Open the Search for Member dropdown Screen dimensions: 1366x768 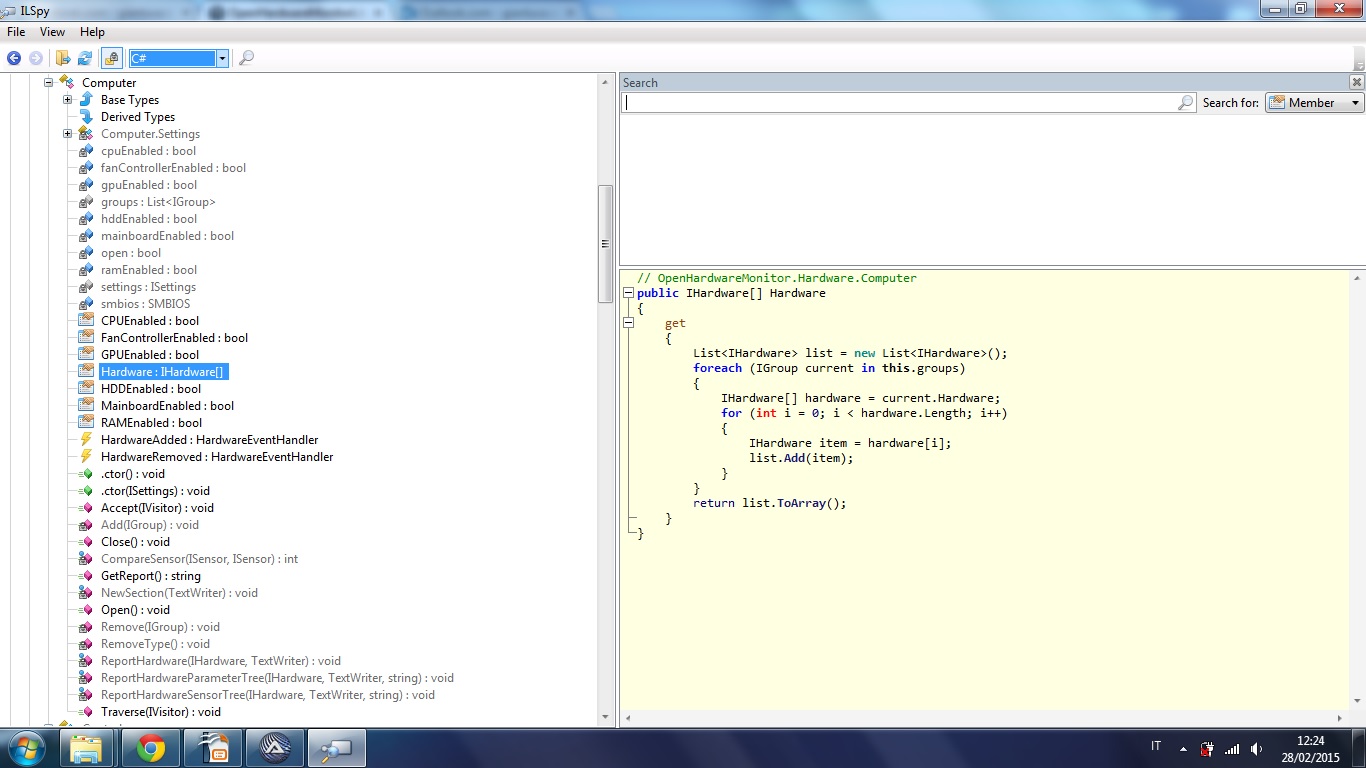click(1315, 102)
